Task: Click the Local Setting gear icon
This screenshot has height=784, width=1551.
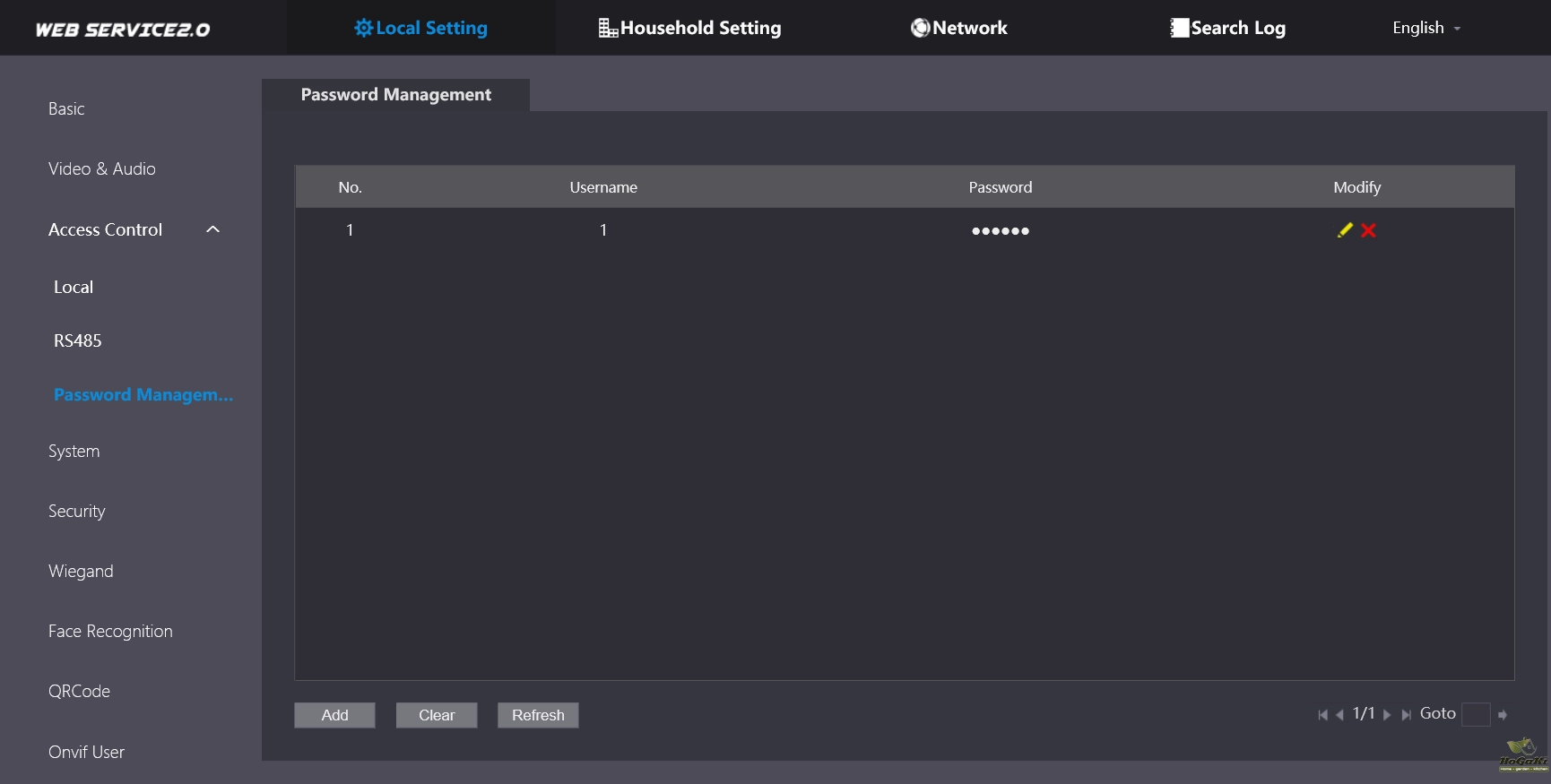Action: click(363, 28)
